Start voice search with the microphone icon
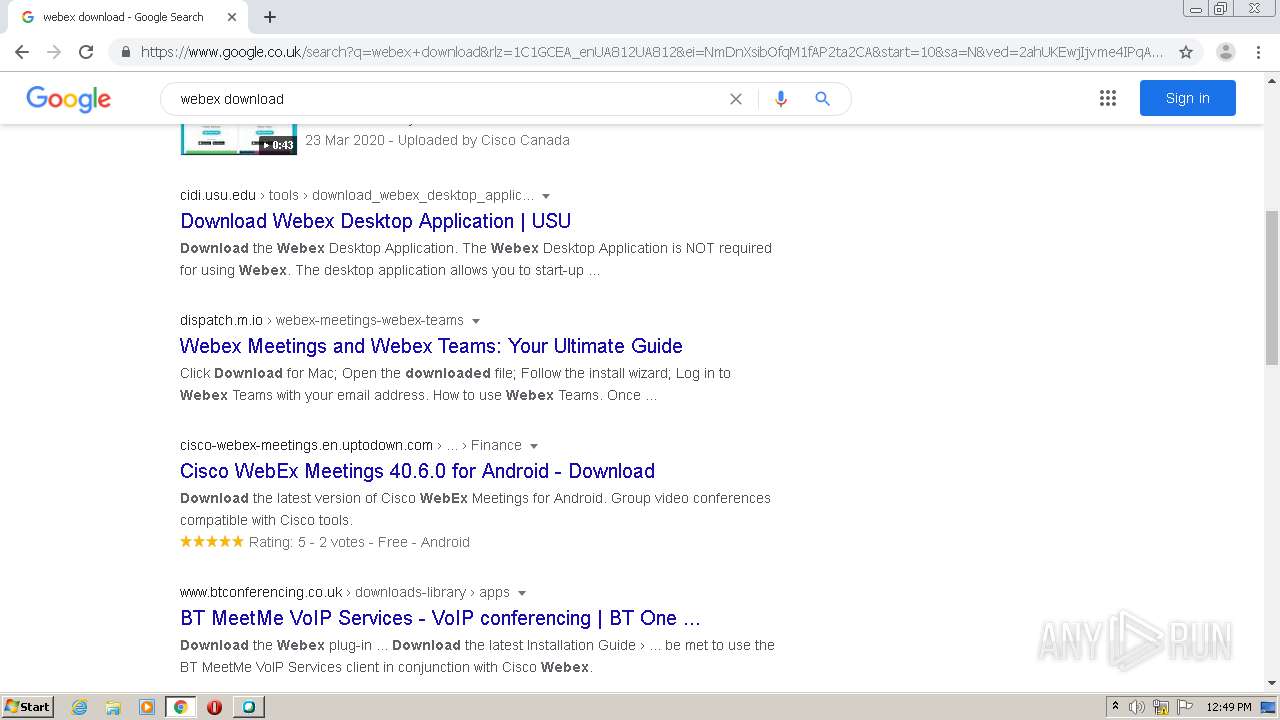The height and width of the screenshot is (720, 1280). 781,99
